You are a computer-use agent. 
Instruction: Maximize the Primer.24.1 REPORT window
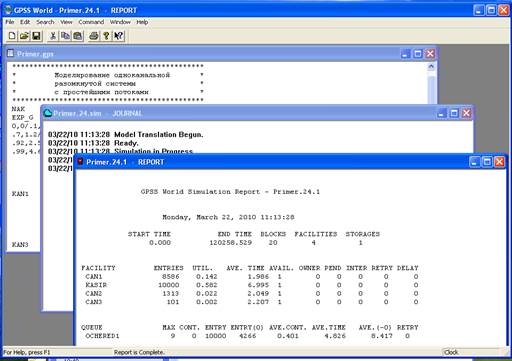tap(487, 162)
